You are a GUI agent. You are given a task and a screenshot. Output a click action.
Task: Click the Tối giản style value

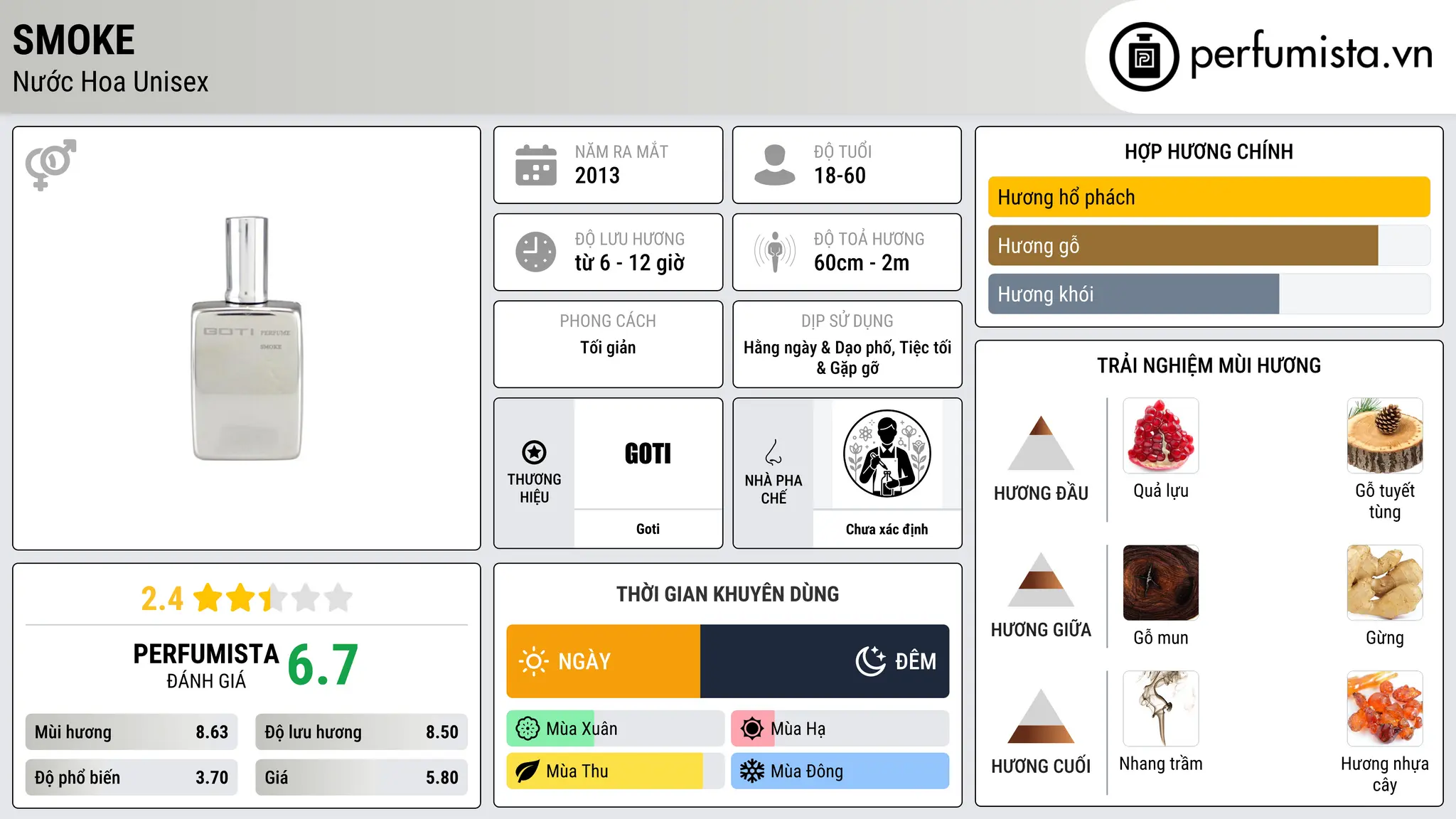[x=608, y=348]
